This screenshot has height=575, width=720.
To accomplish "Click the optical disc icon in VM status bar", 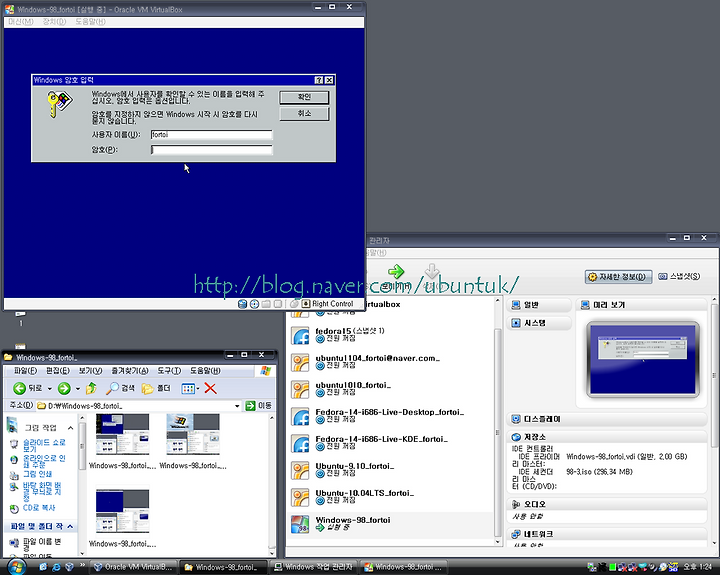I will (254, 304).
